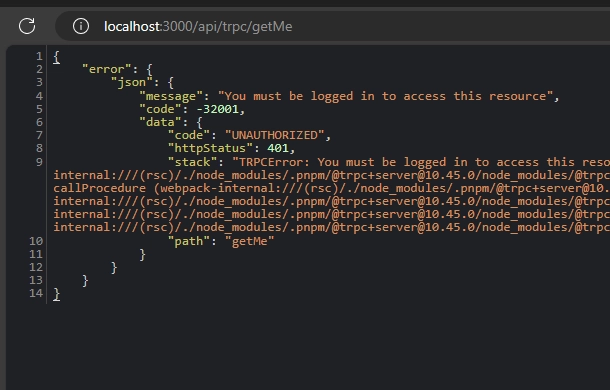
Task: Click the closing brace on line 14
Action: 57,294
